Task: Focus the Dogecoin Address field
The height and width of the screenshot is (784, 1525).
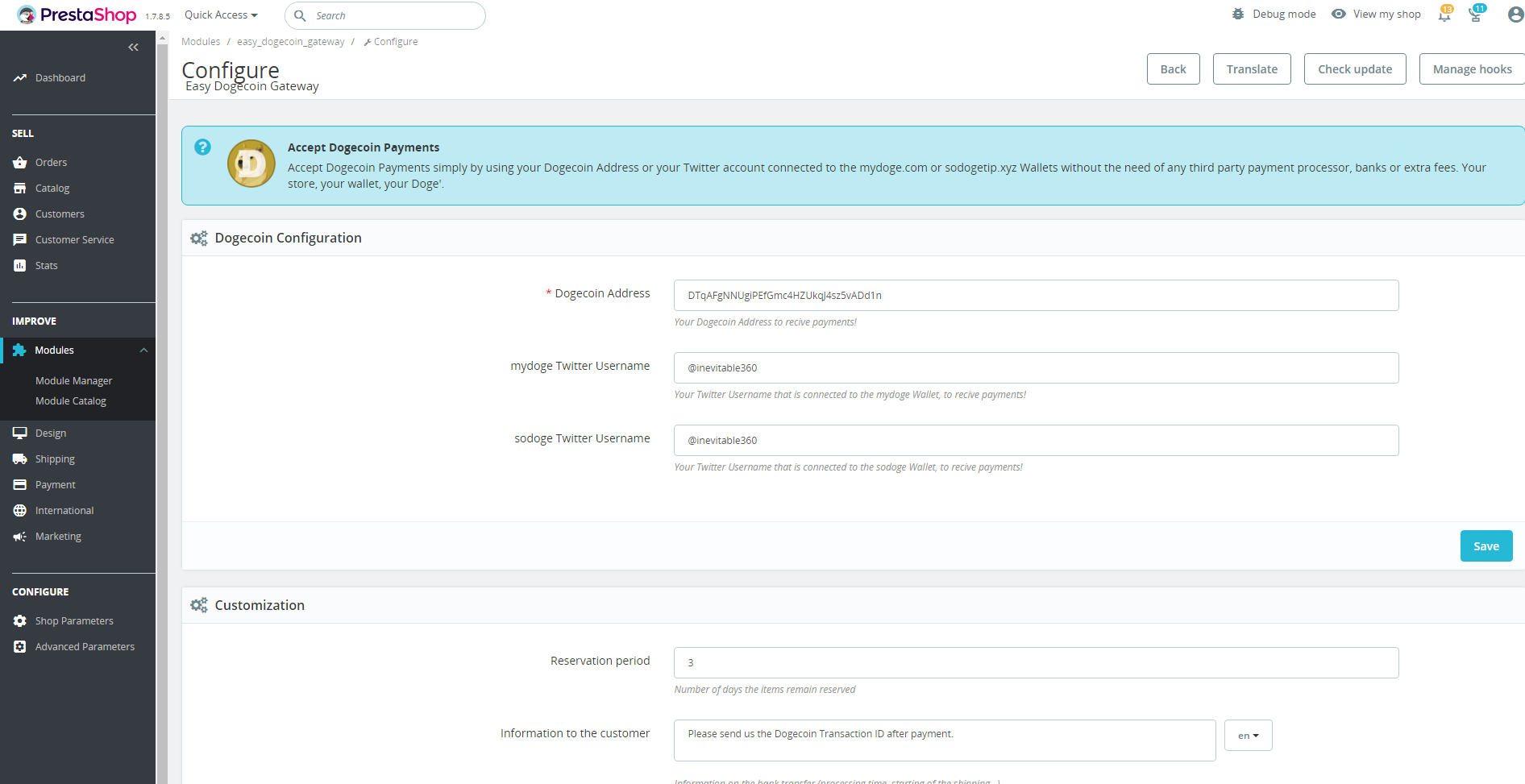Action: click(x=1036, y=296)
